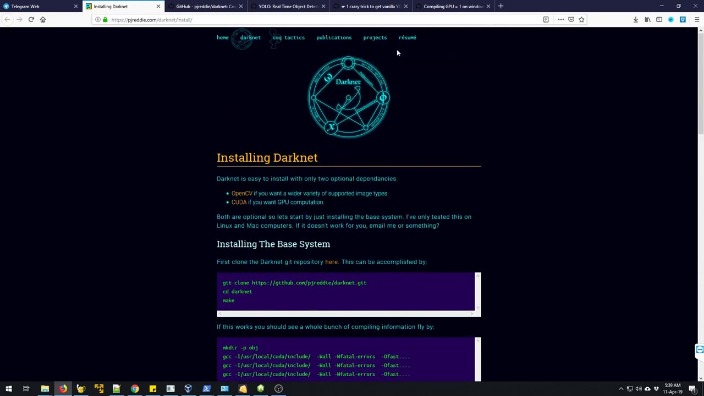This screenshot has height=396, width=704.
Task: Click the Installing The Base System heading
Action: coord(273,244)
